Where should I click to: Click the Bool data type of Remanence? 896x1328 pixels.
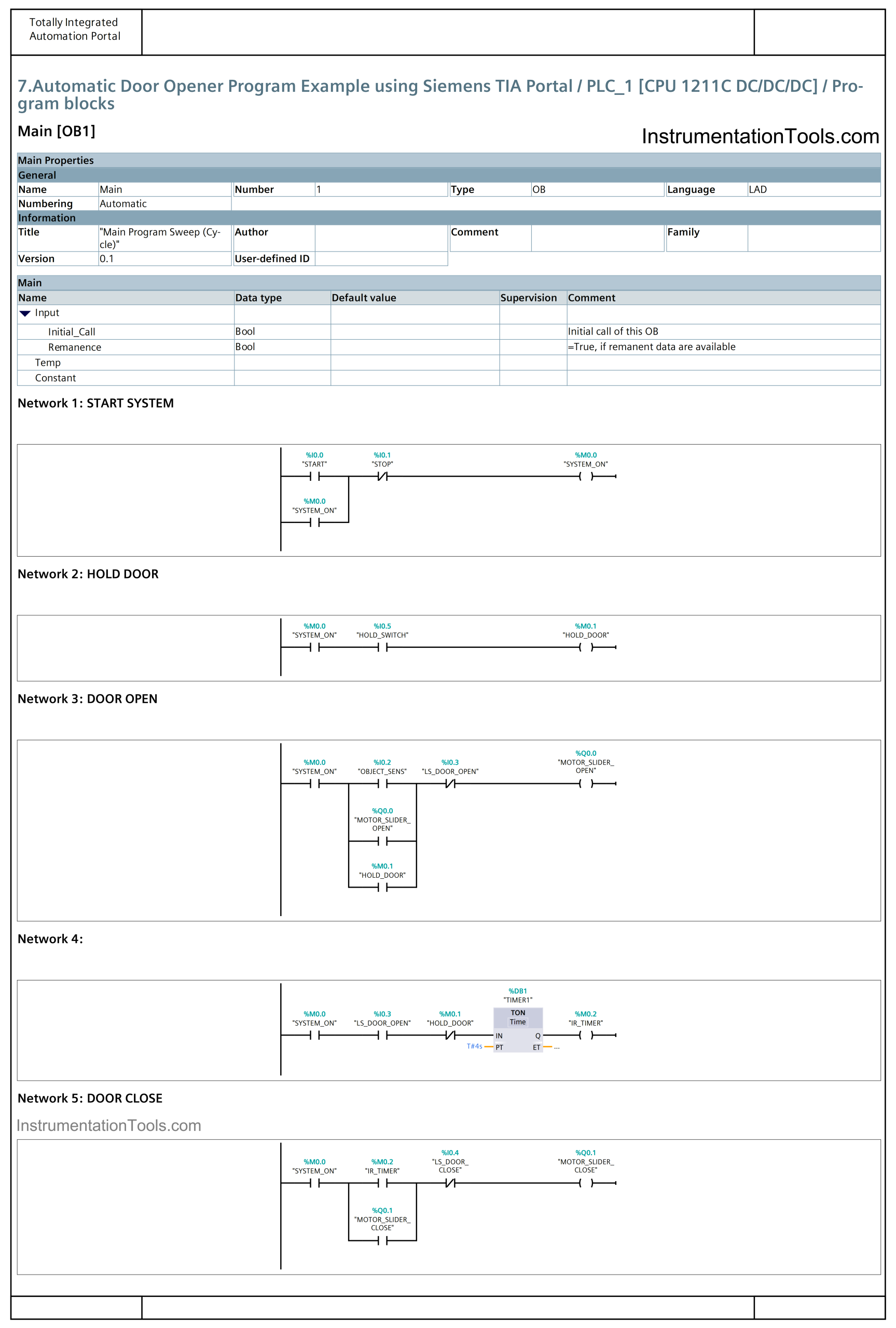click(245, 347)
